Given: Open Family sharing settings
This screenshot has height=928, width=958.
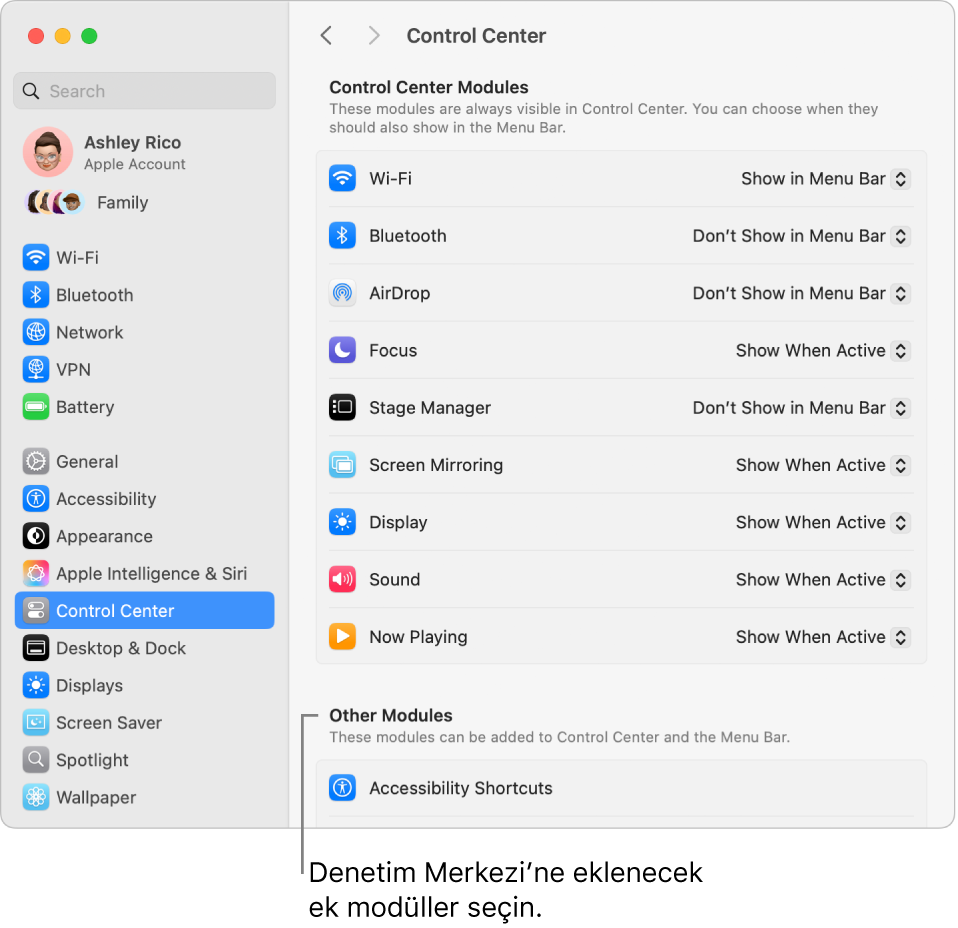Looking at the screenshot, I should (144, 202).
